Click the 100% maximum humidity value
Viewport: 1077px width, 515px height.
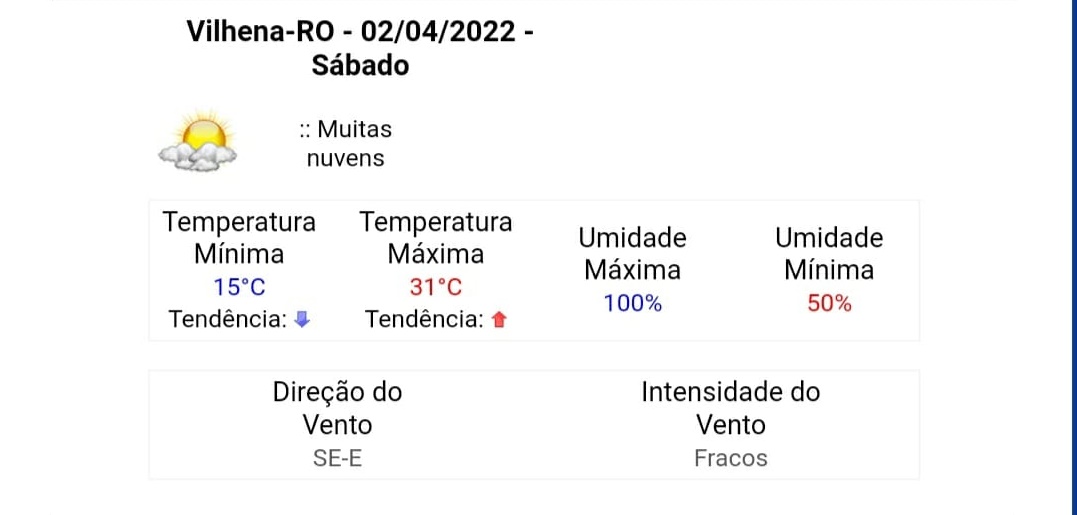[633, 303]
